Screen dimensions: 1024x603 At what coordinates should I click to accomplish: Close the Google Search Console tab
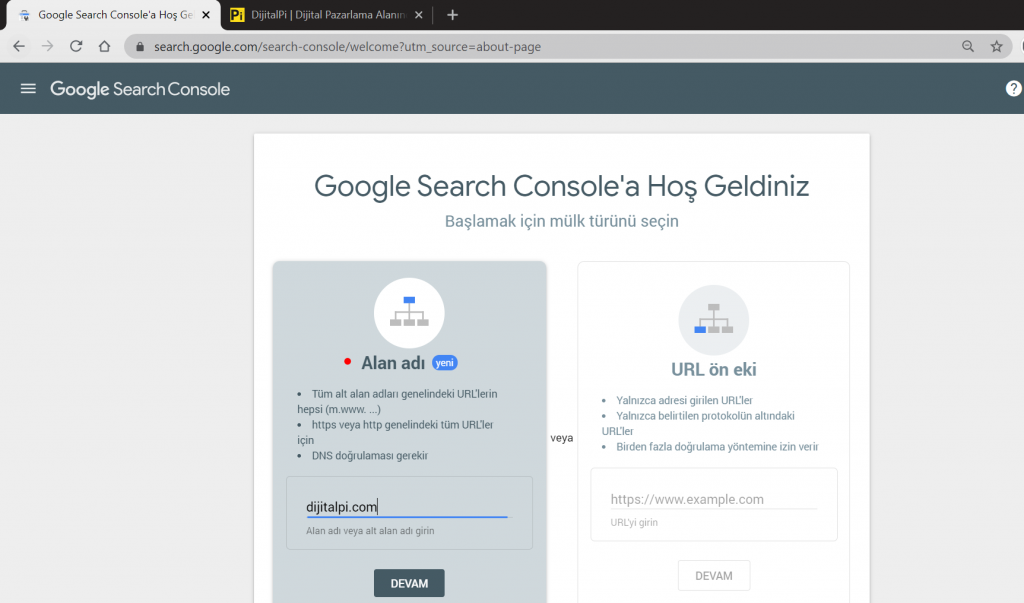click(x=206, y=14)
